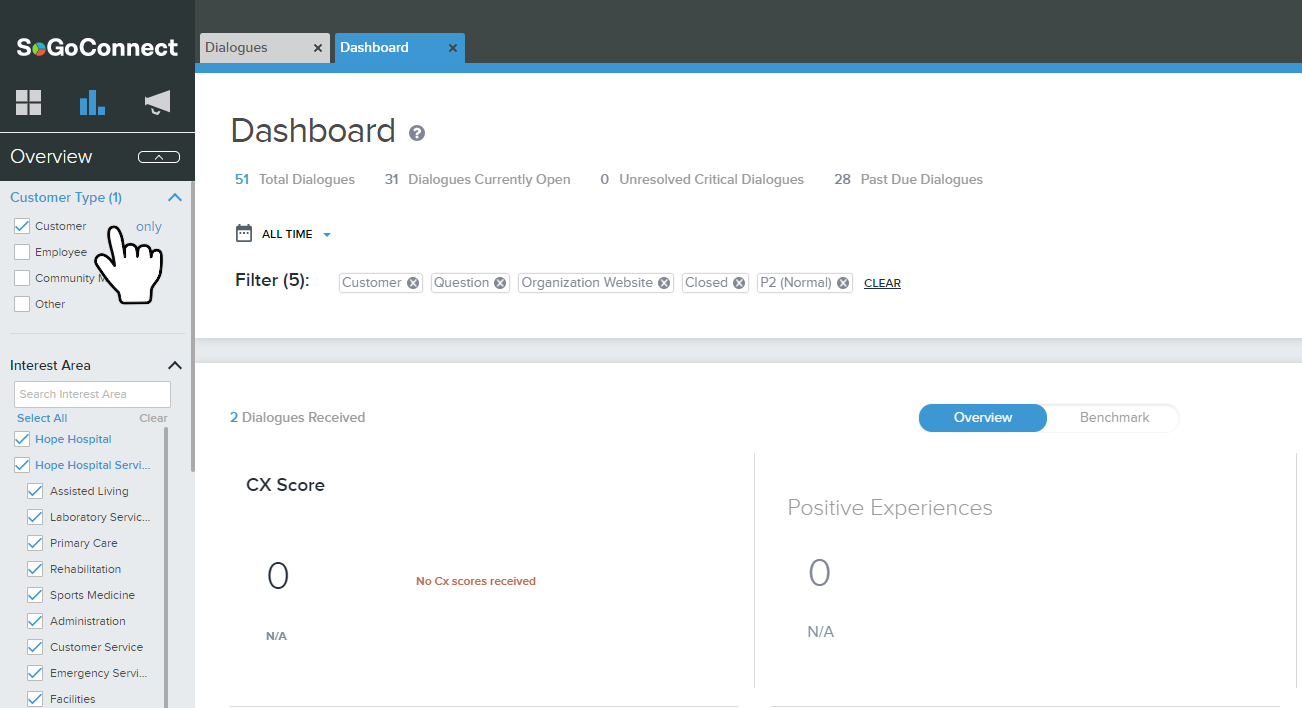The width and height of the screenshot is (1302, 708).
Task: Uncheck the Rehabilitation checkbox
Action: [x=35, y=569]
